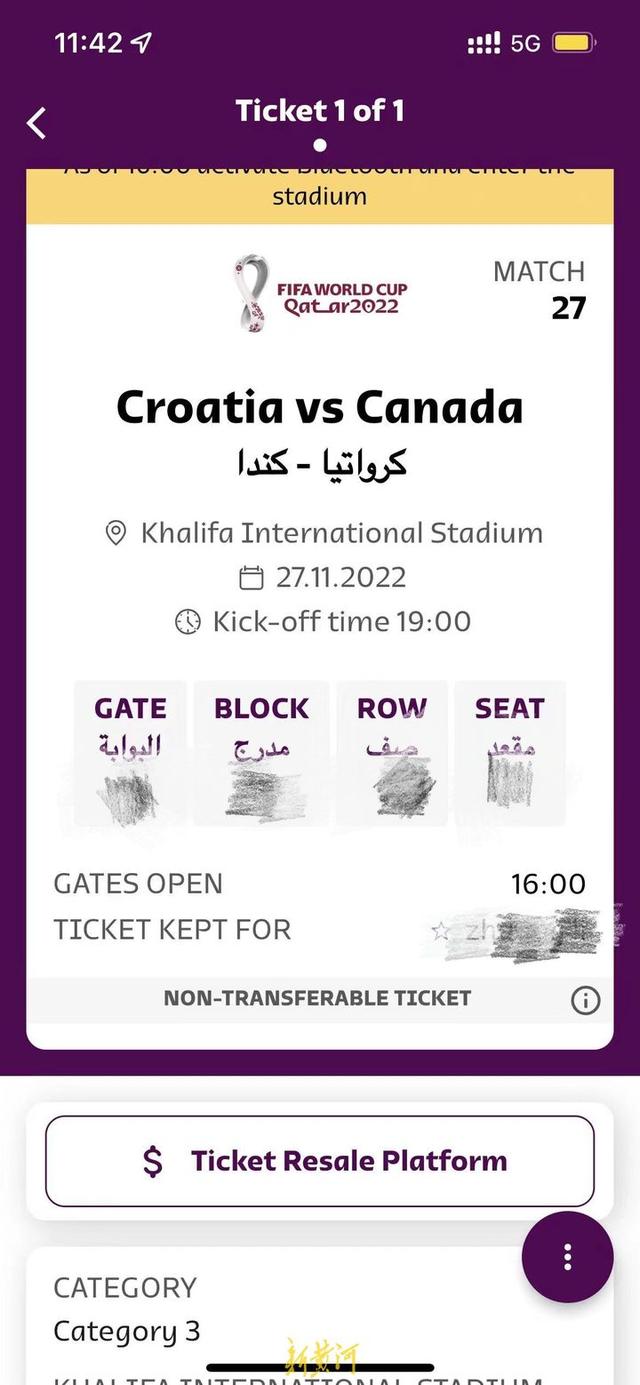Tap the Croatia vs Canada match title
The image size is (640, 1385).
coord(320,407)
